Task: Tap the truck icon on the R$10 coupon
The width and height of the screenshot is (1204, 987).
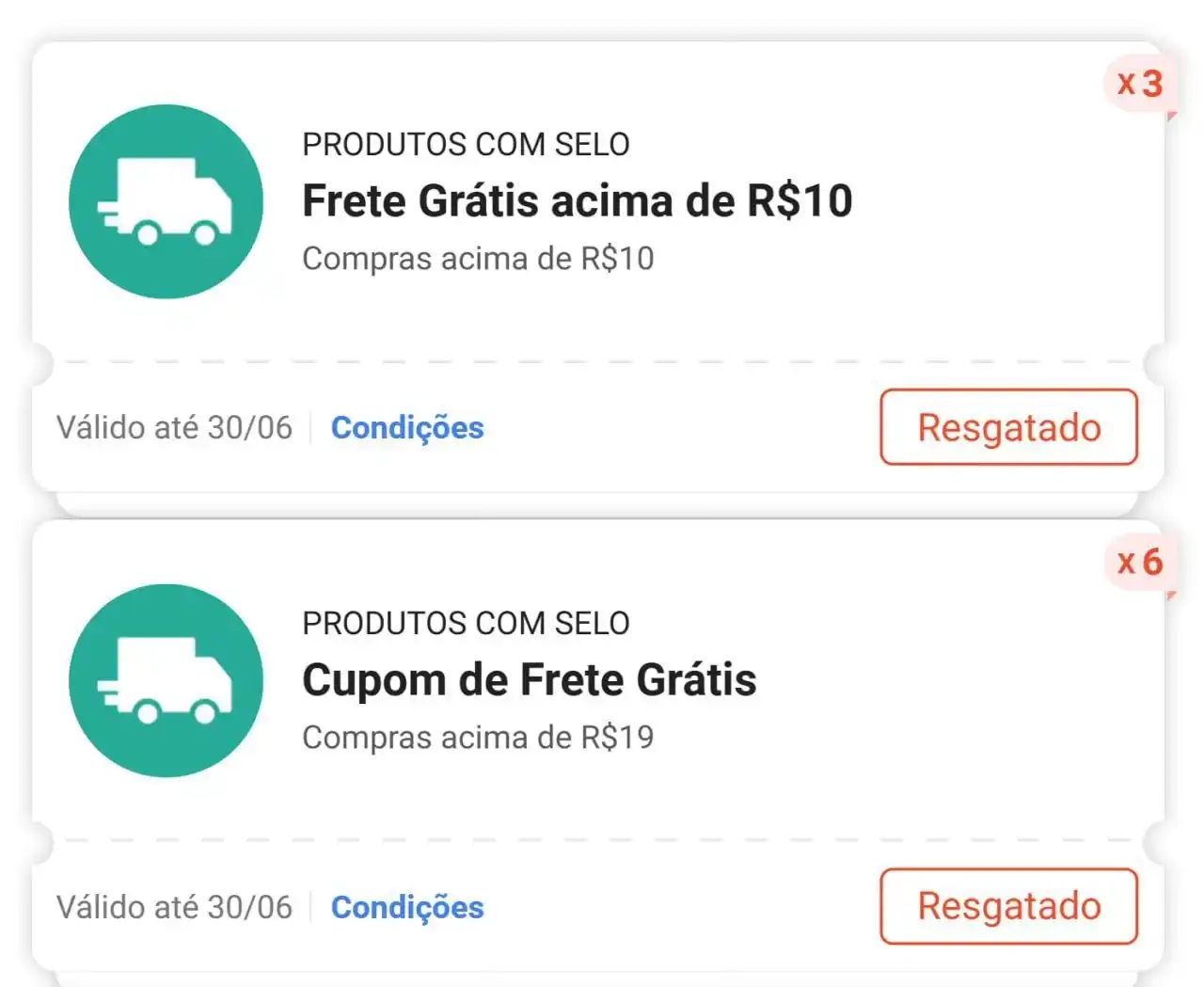Action: 166,201
